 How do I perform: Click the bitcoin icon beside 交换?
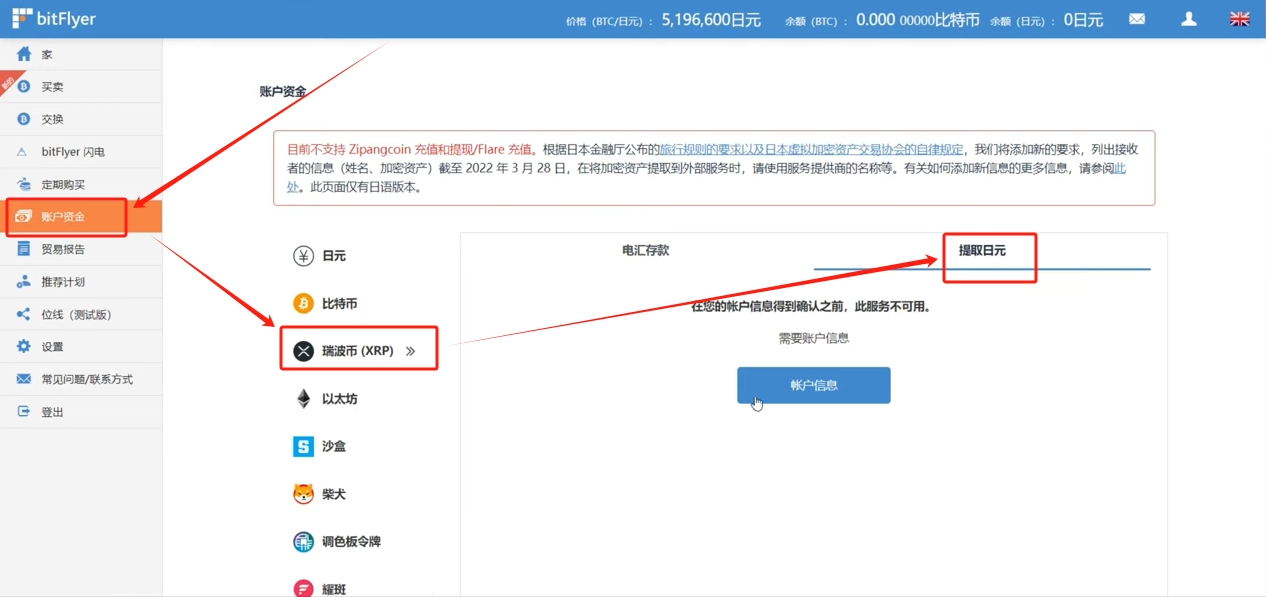click(24, 119)
